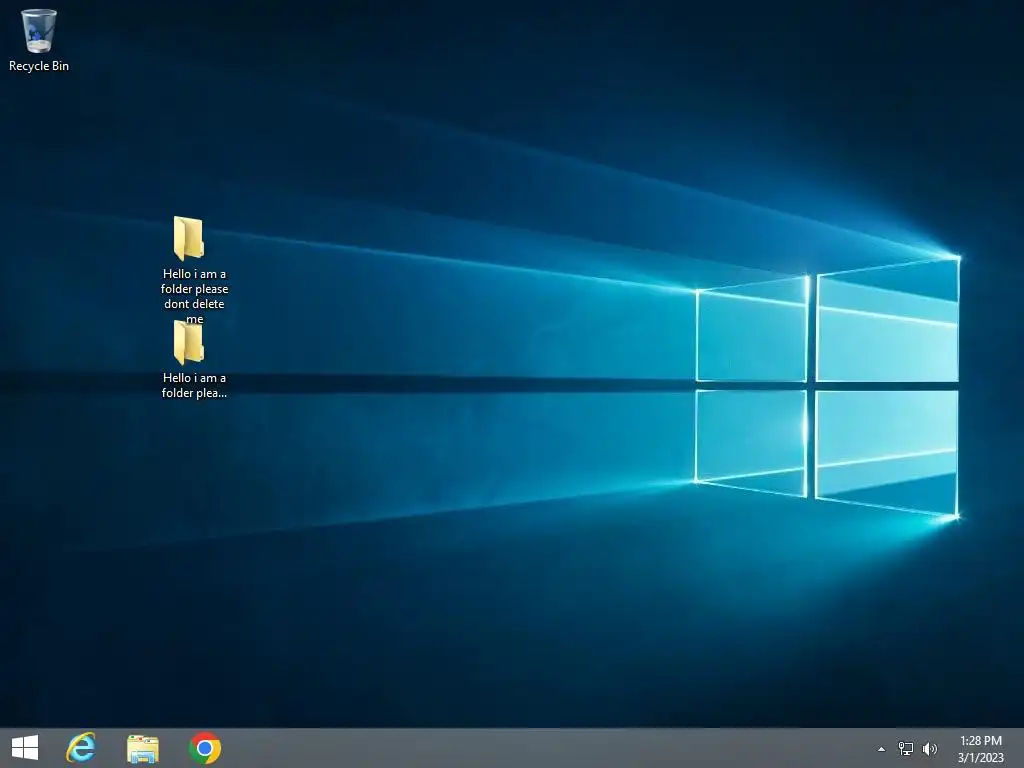Open the volume speaker tray icon
The height and width of the screenshot is (768, 1024).
(x=930, y=748)
